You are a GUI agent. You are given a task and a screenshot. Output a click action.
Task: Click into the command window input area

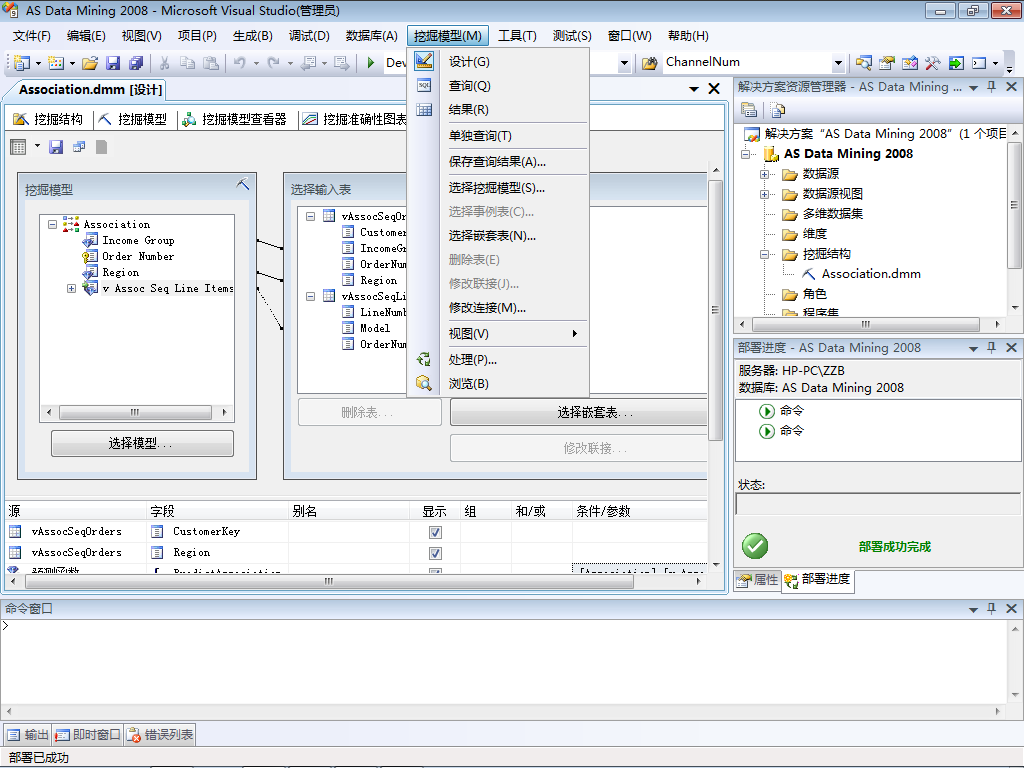504,661
